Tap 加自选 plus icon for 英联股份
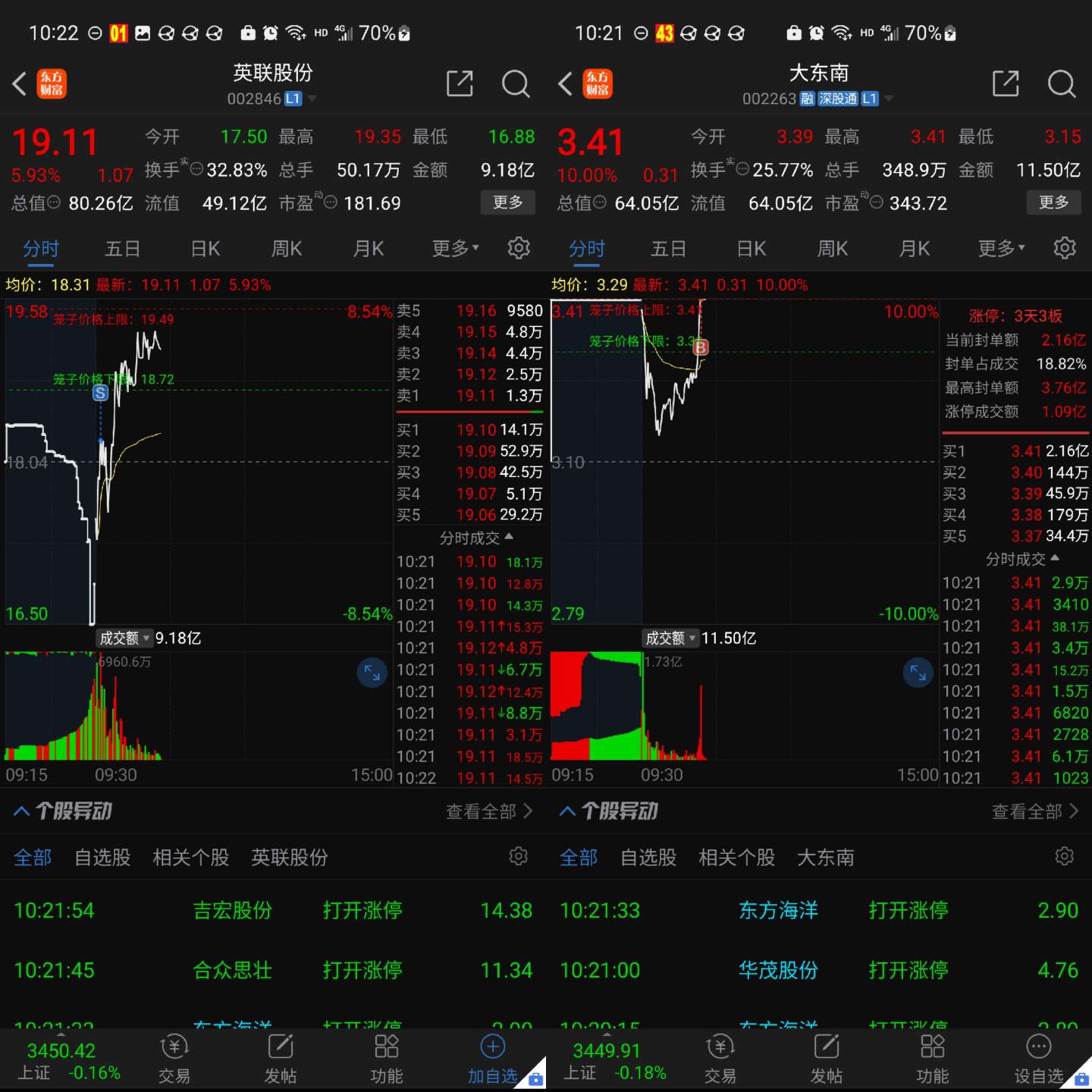Image resolution: width=1092 pixels, height=1092 pixels. pyautogui.click(x=493, y=1047)
